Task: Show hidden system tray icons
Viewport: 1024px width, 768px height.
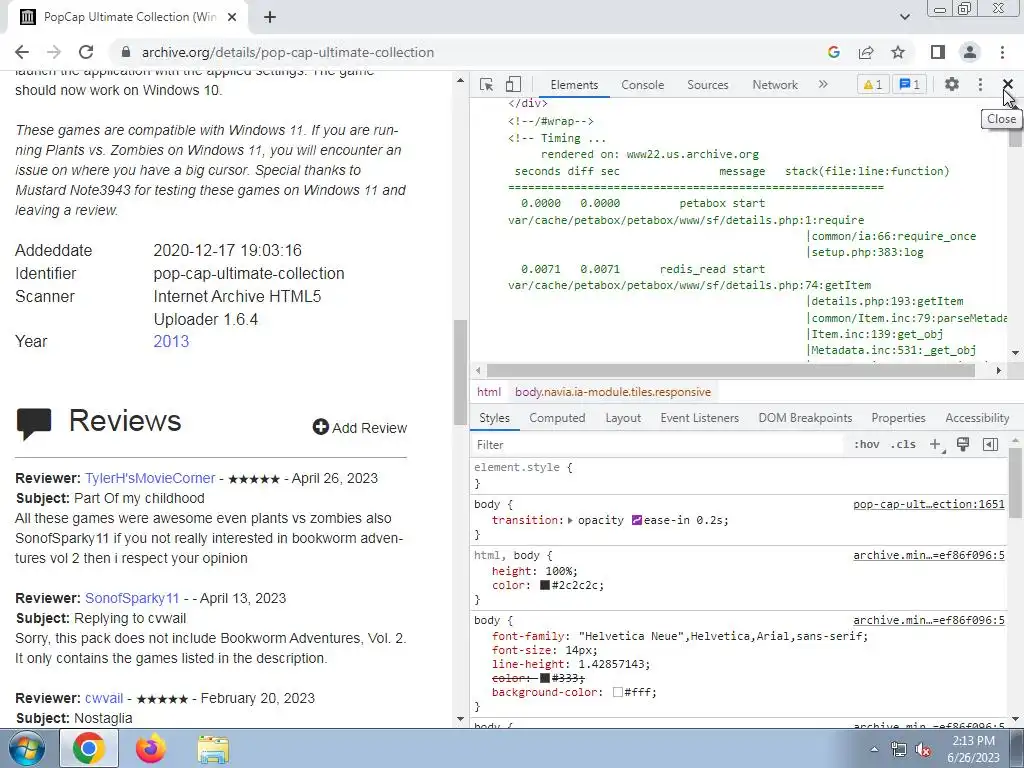Action: 874,750
